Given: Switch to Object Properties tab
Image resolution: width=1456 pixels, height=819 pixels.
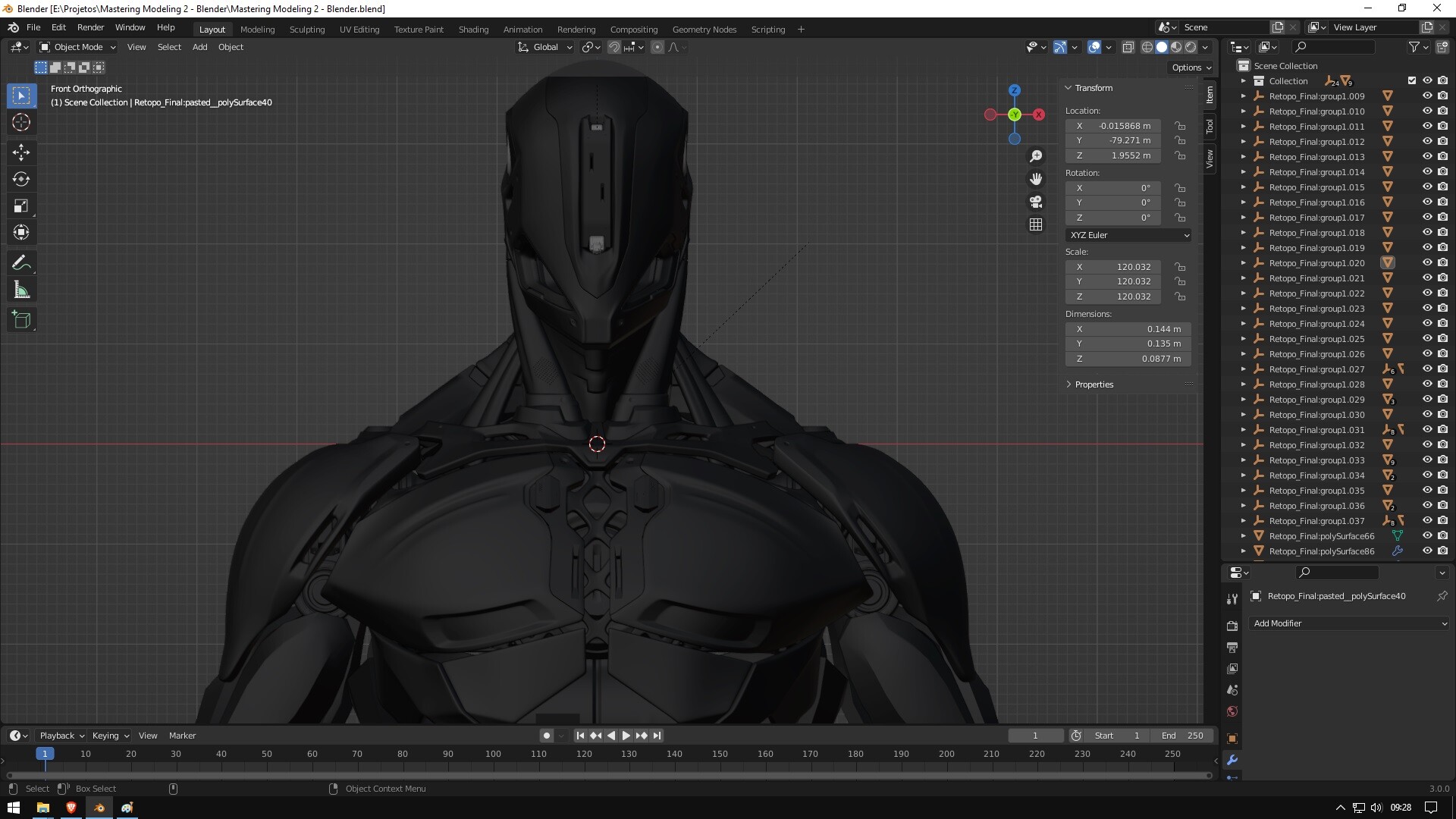Looking at the screenshot, I should pos(1232,736).
